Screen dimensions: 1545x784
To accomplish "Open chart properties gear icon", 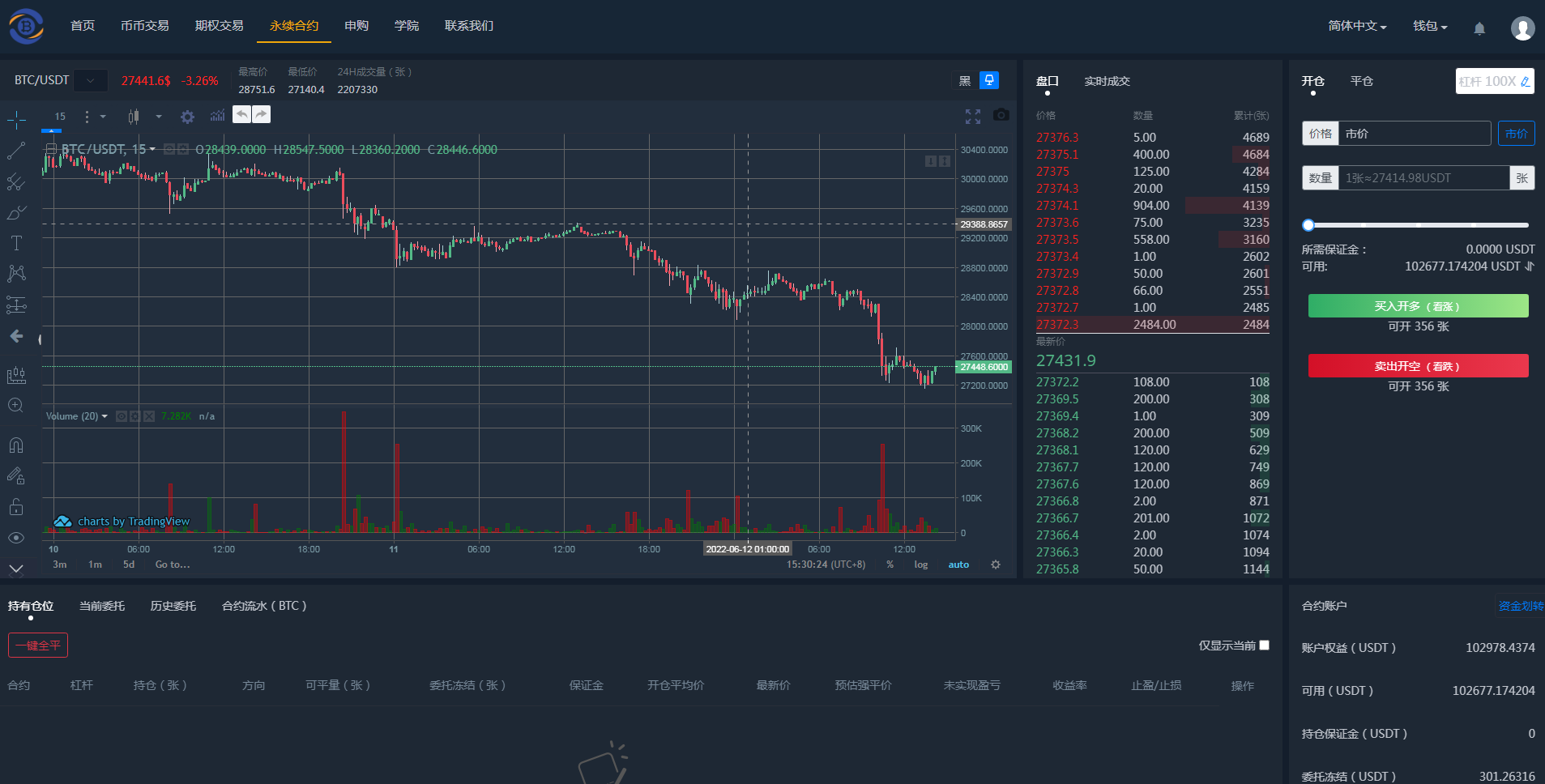I will 187,117.
